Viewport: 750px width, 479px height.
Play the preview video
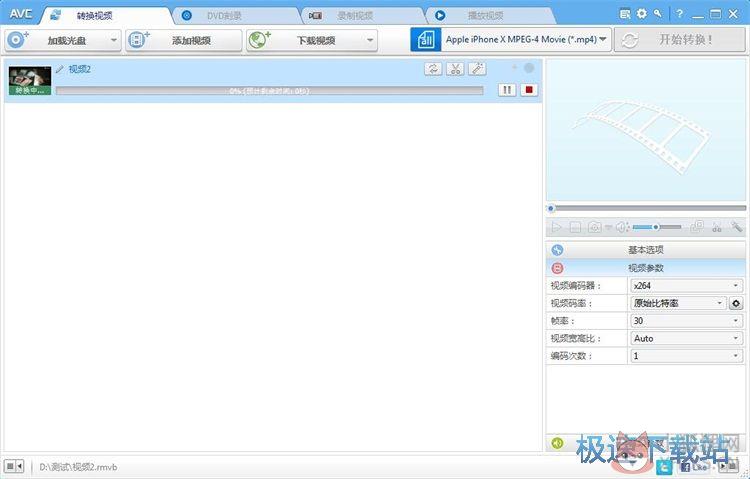[x=556, y=227]
